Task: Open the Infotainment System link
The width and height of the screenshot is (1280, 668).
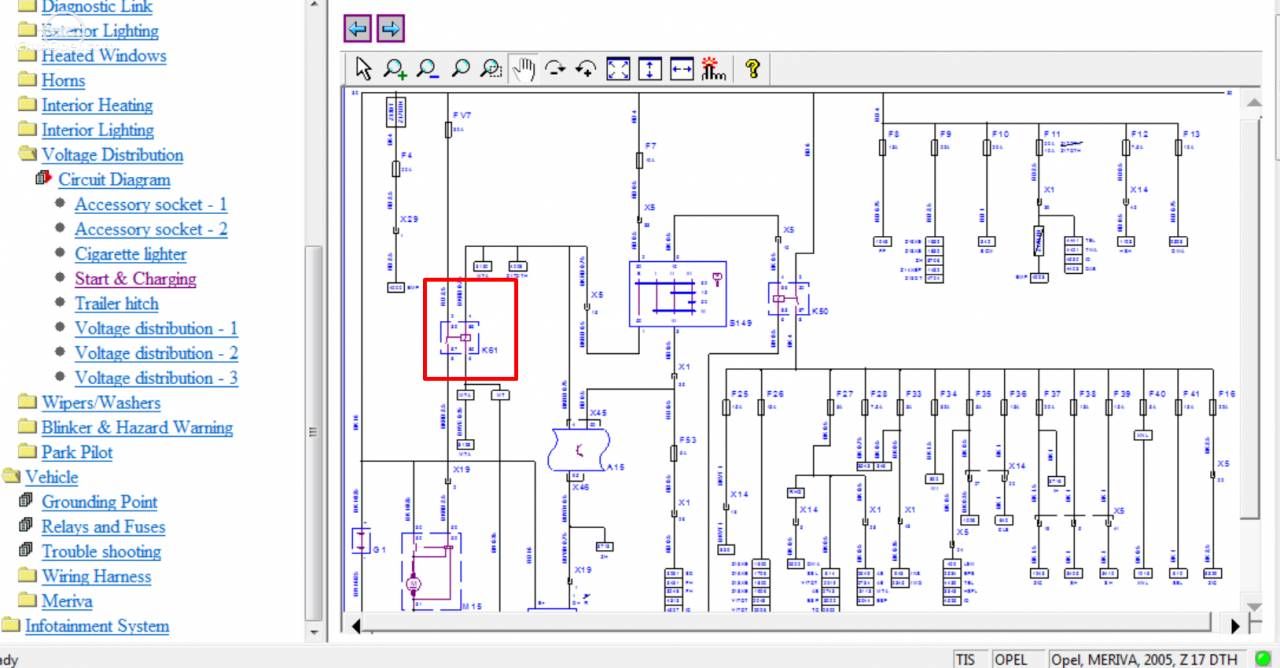Action: 97,626
